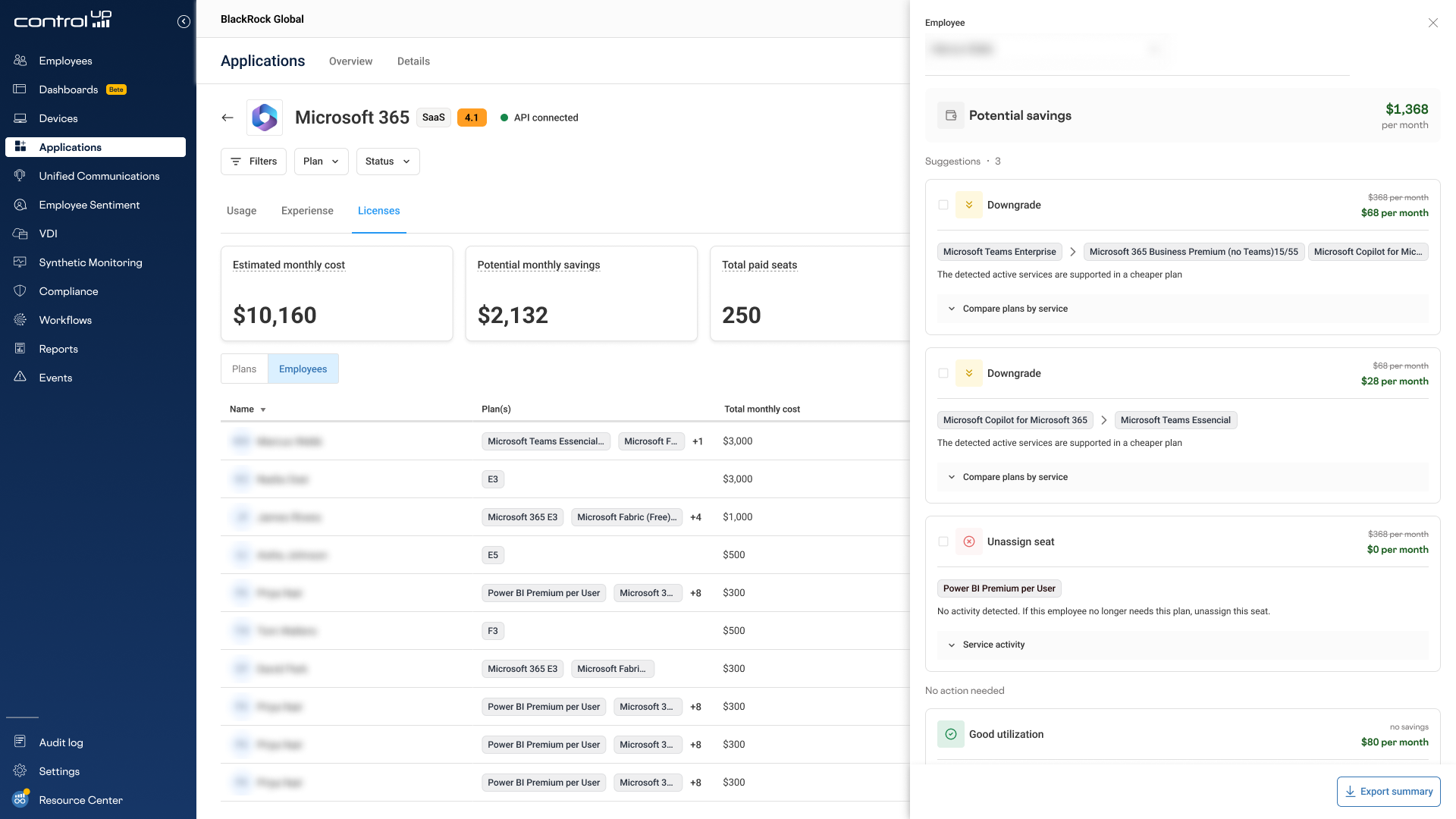Open the Compliance shield icon
The width and height of the screenshot is (1456, 819).
click(x=20, y=291)
